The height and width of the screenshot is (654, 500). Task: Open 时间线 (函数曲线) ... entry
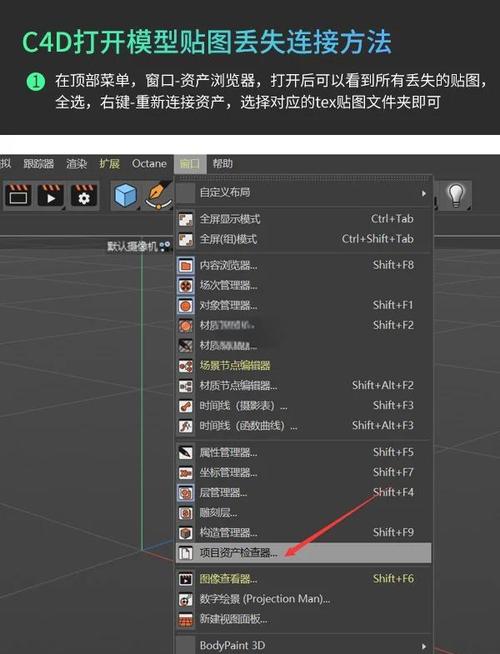[303, 426]
